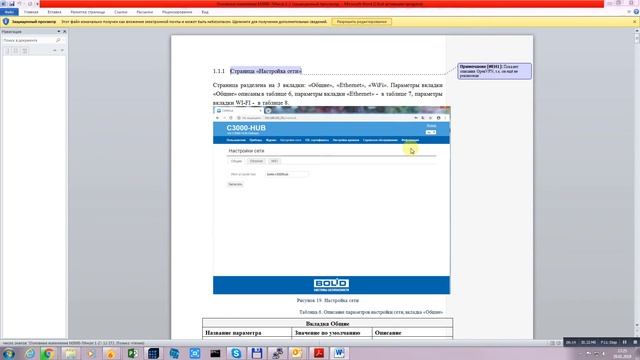This screenshot has width=640, height=360.
Task: Click the highlighted heading Страница «Настройка сети»
Action: click(x=266, y=71)
